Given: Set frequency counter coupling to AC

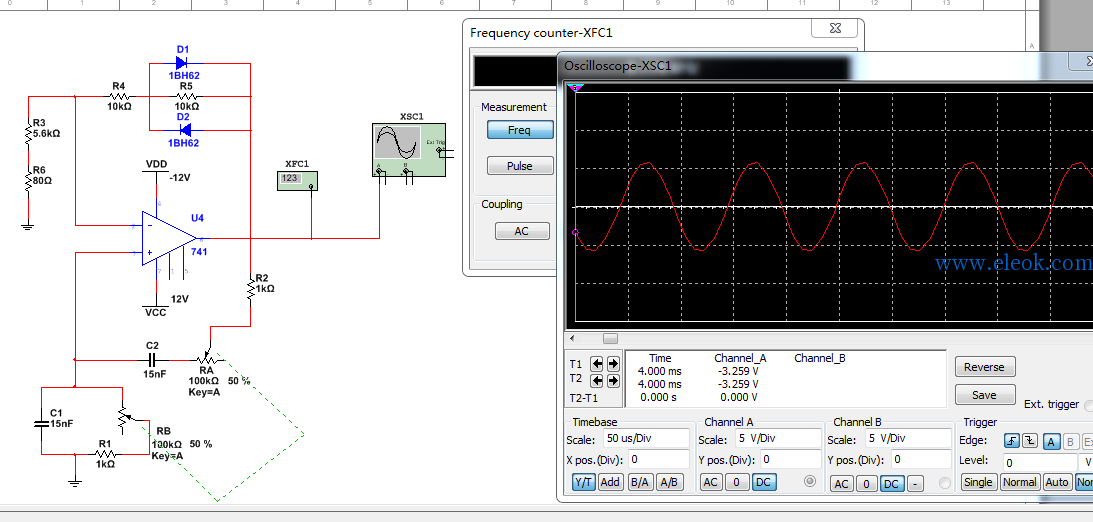Looking at the screenshot, I should [x=522, y=231].
